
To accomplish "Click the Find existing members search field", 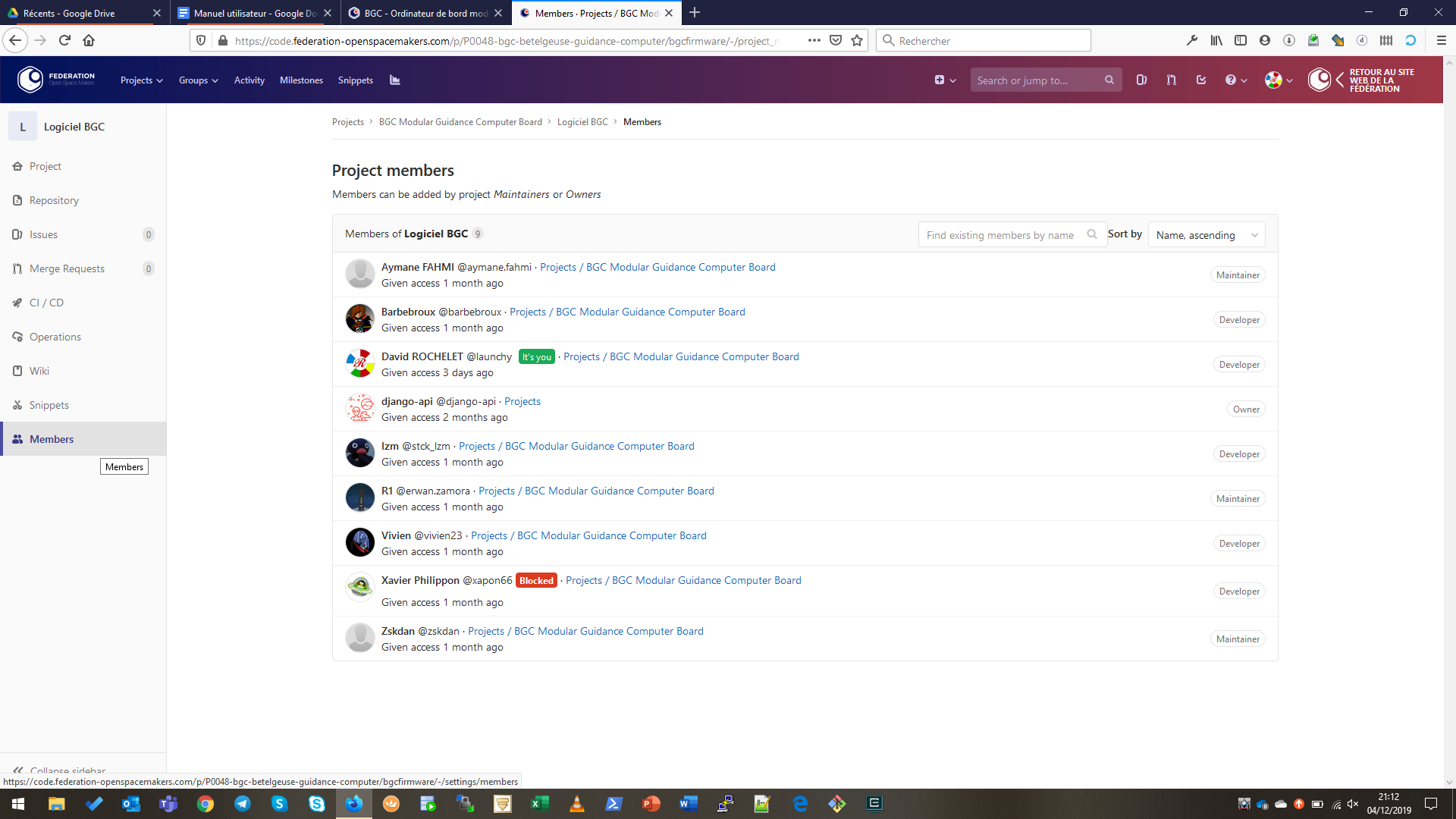I will (1000, 235).
